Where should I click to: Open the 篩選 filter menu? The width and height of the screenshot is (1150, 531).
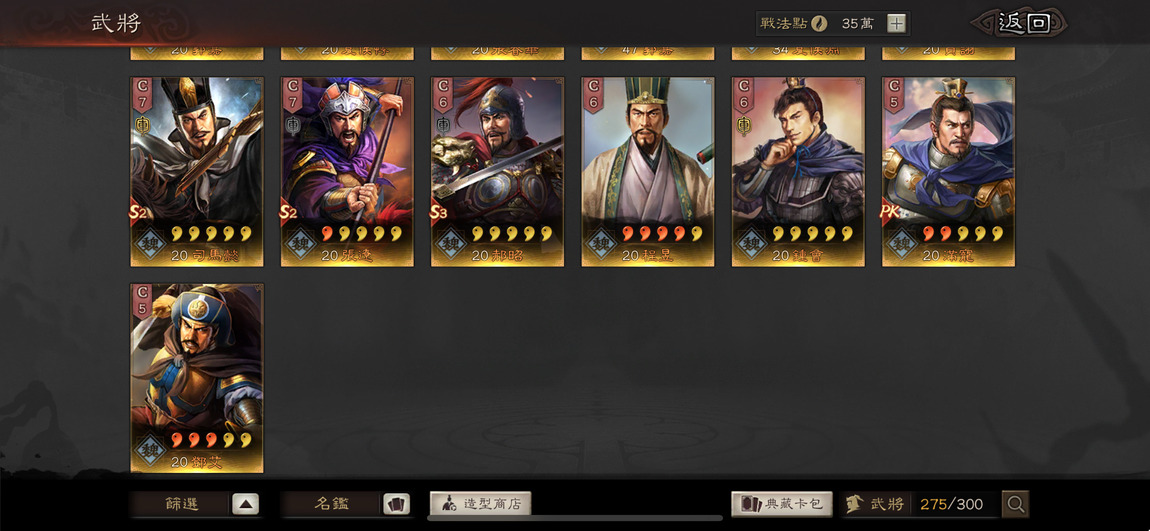pyautogui.click(x=182, y=505)
